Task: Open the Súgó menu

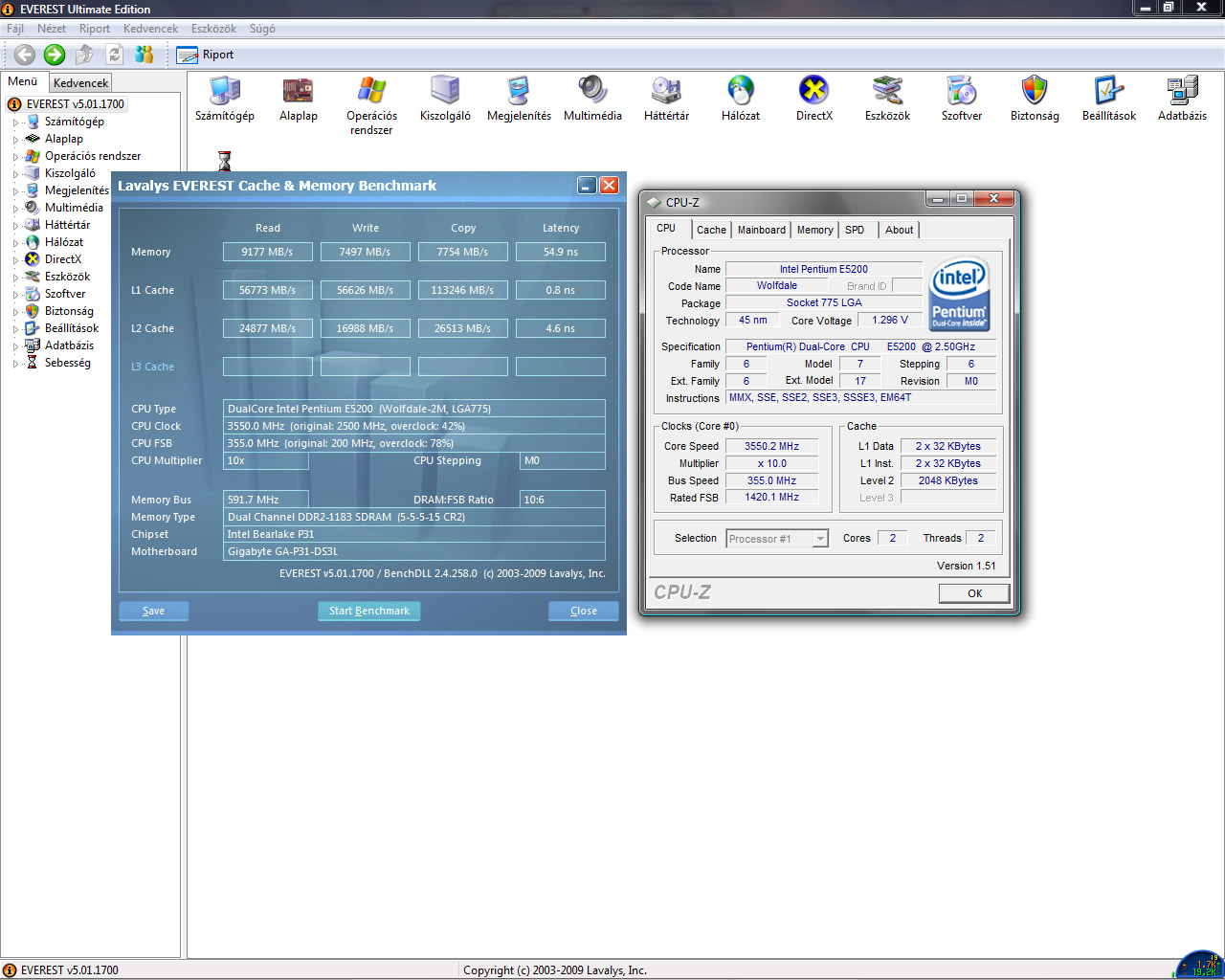Action: 262,29
